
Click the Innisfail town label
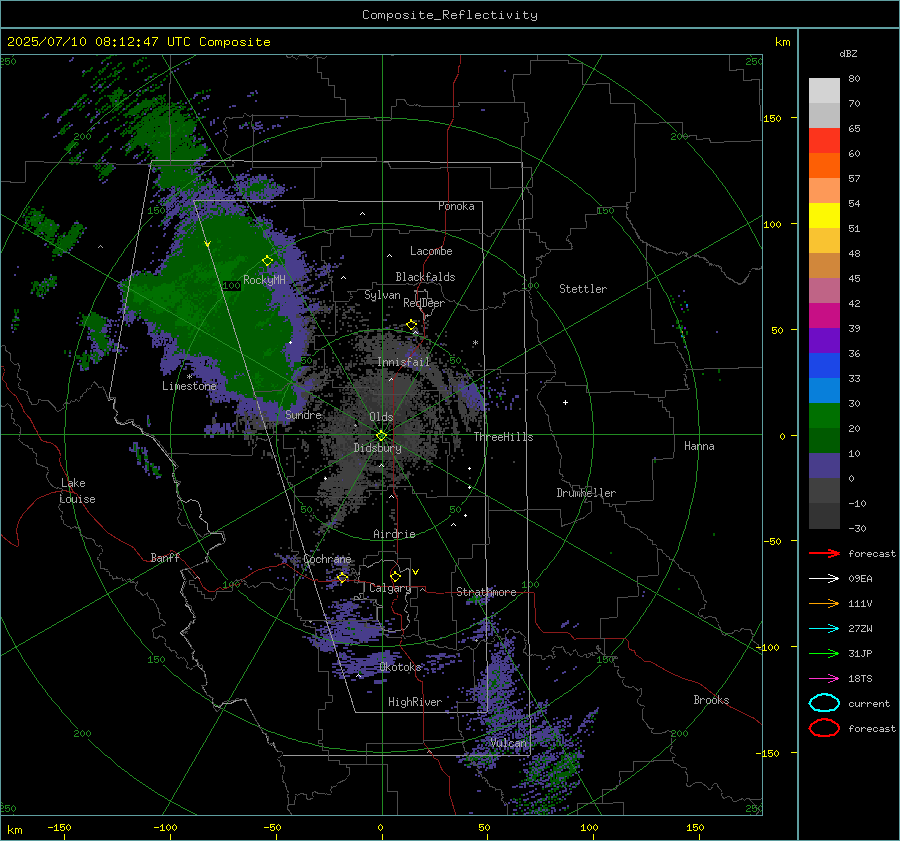(x=403, y=362)
